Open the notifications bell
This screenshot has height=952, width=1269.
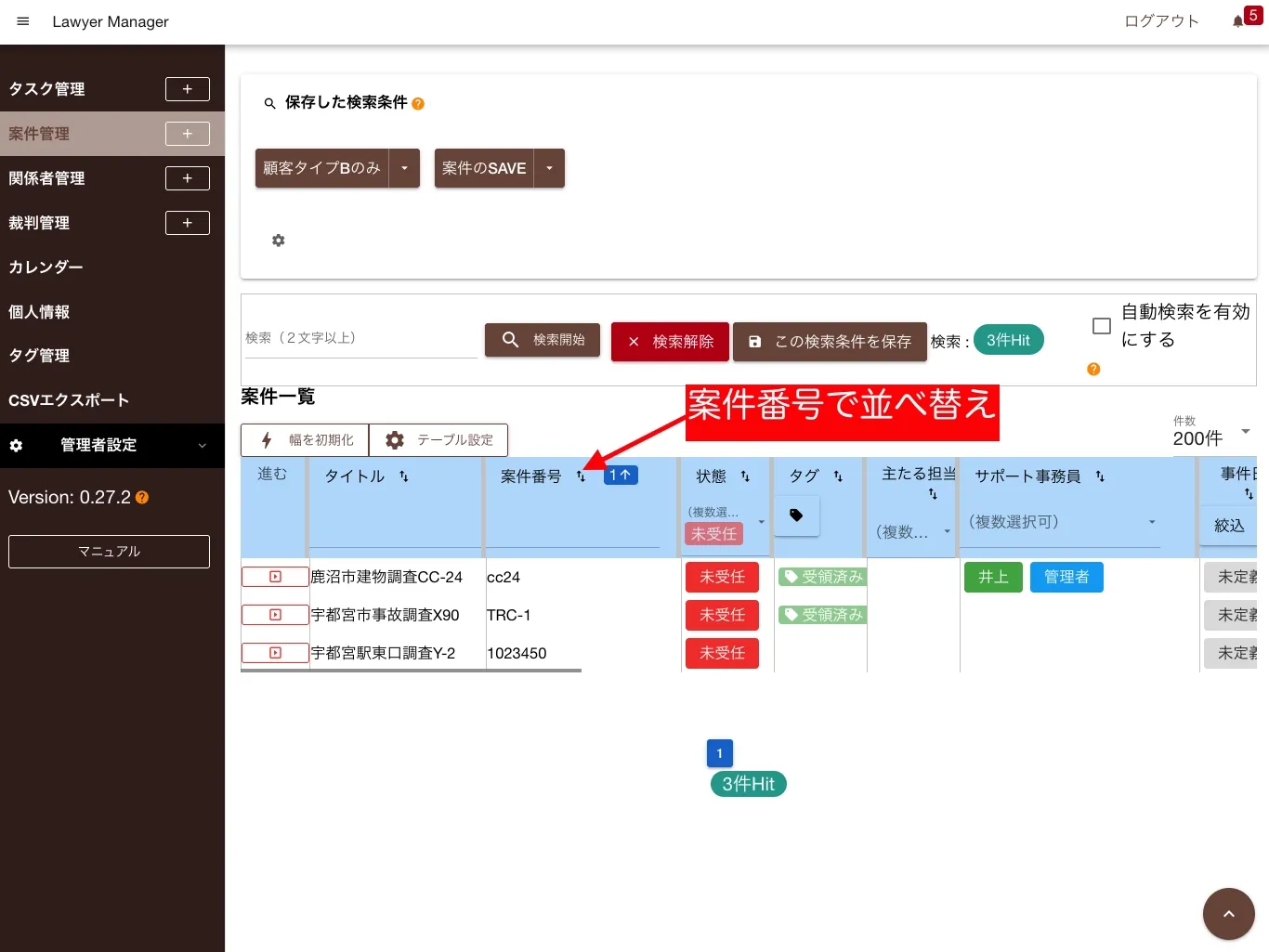(1237, 21)
